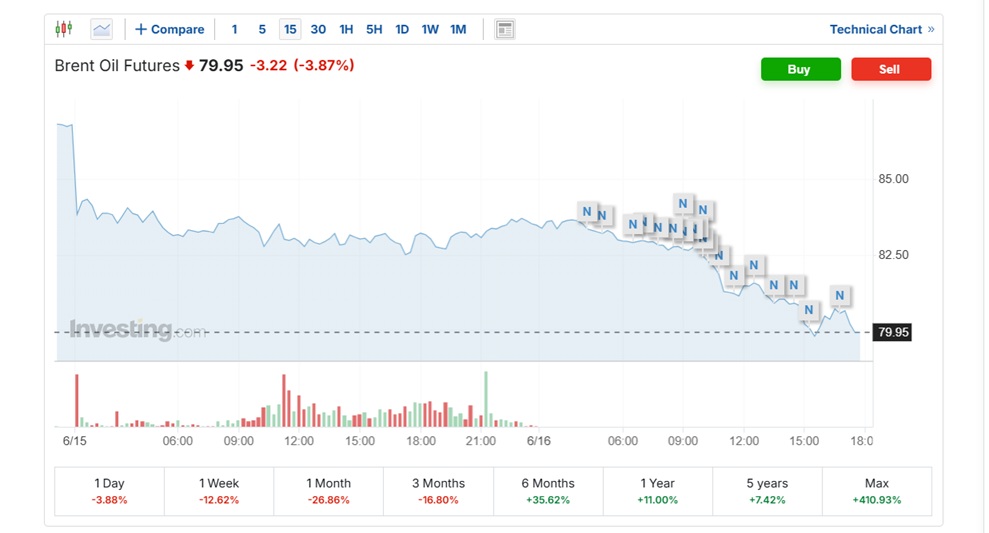Viewport: 989px width, 533px height.
Task: Click the 85.00 price axis label
Action: 893,179
